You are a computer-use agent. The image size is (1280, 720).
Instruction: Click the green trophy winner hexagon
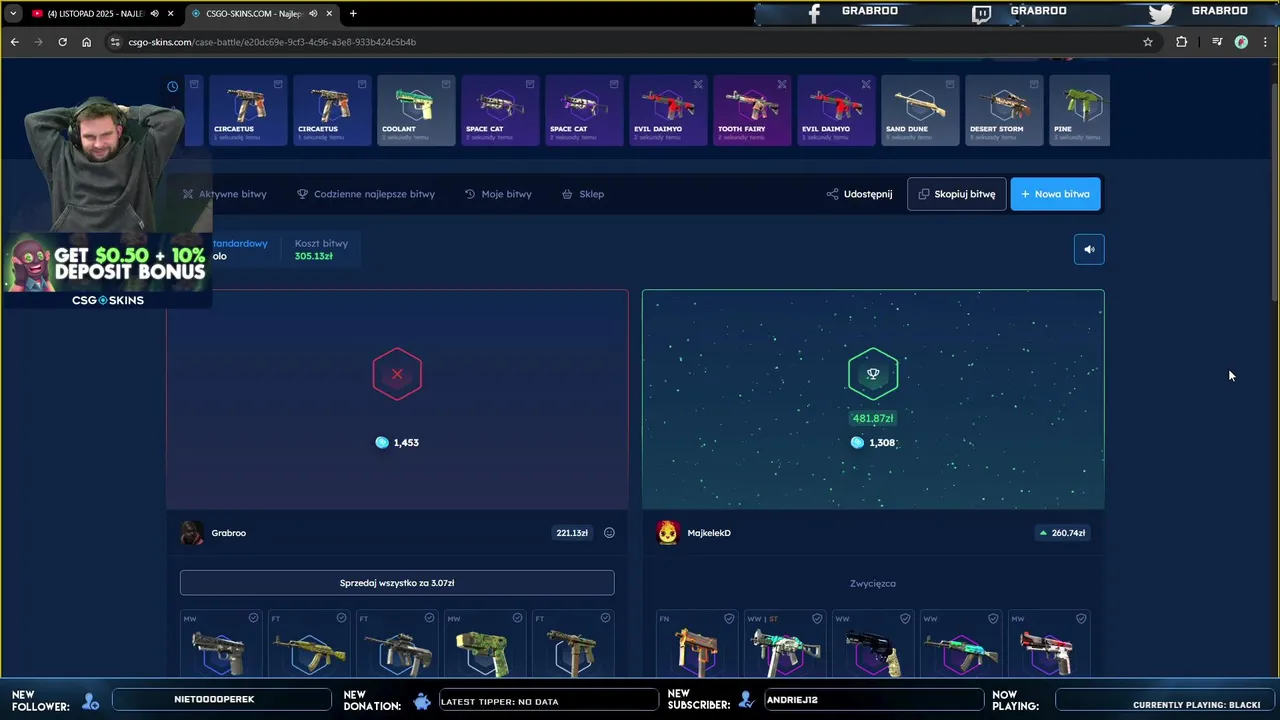point(873,374)
